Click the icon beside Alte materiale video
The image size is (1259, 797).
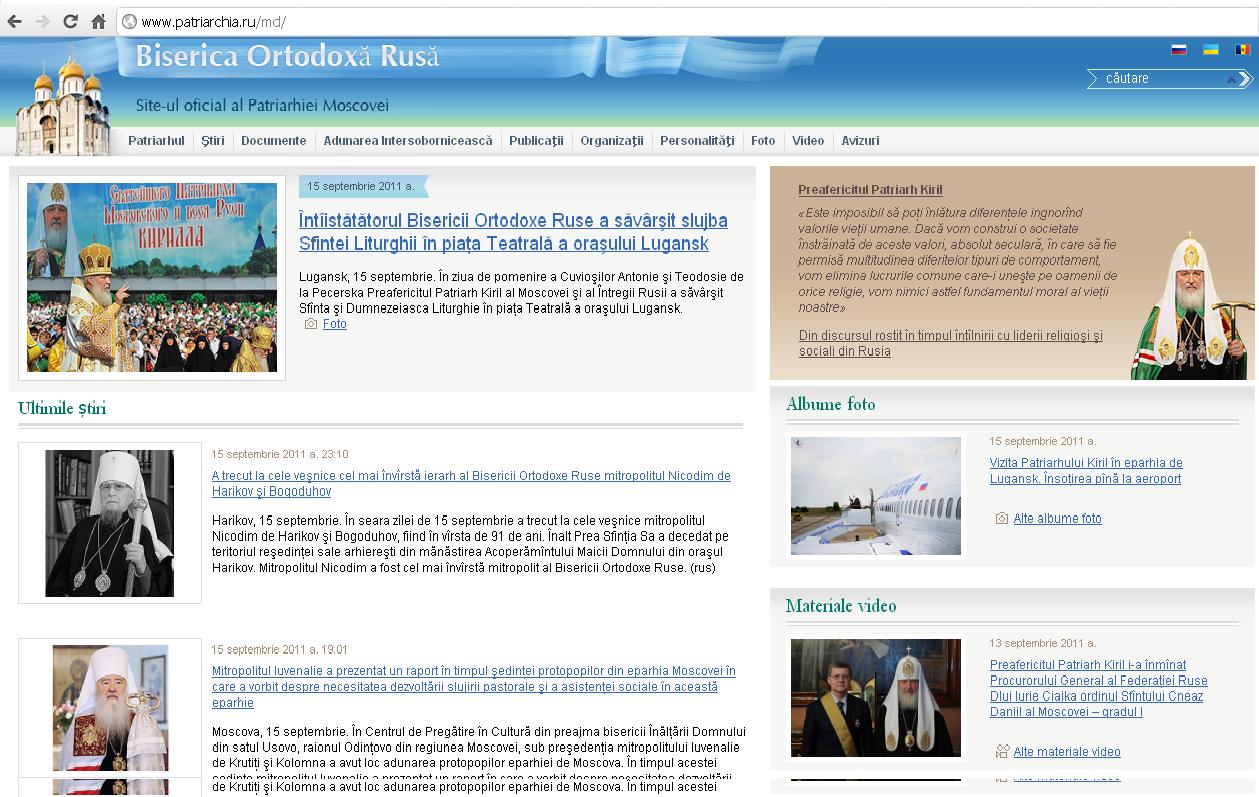(x=1002, y=751)
